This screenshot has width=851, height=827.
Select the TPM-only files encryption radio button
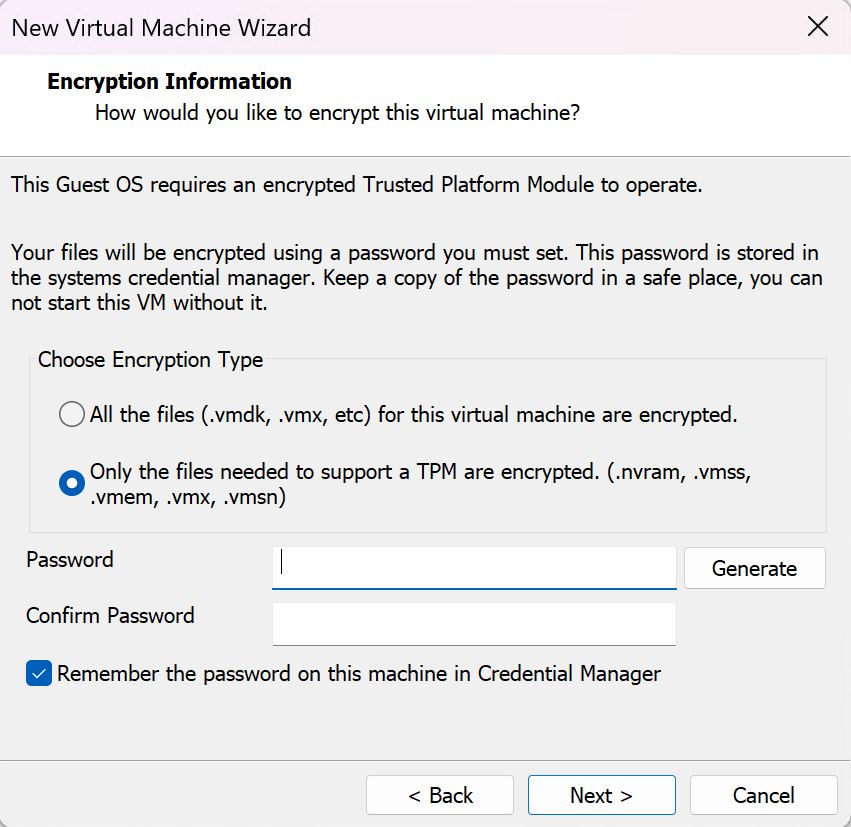coord(72,483)
